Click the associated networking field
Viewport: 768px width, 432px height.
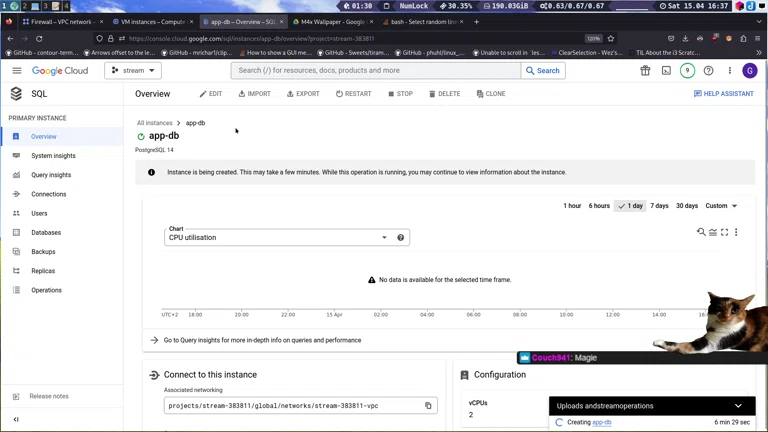click(x=301, y=406)
